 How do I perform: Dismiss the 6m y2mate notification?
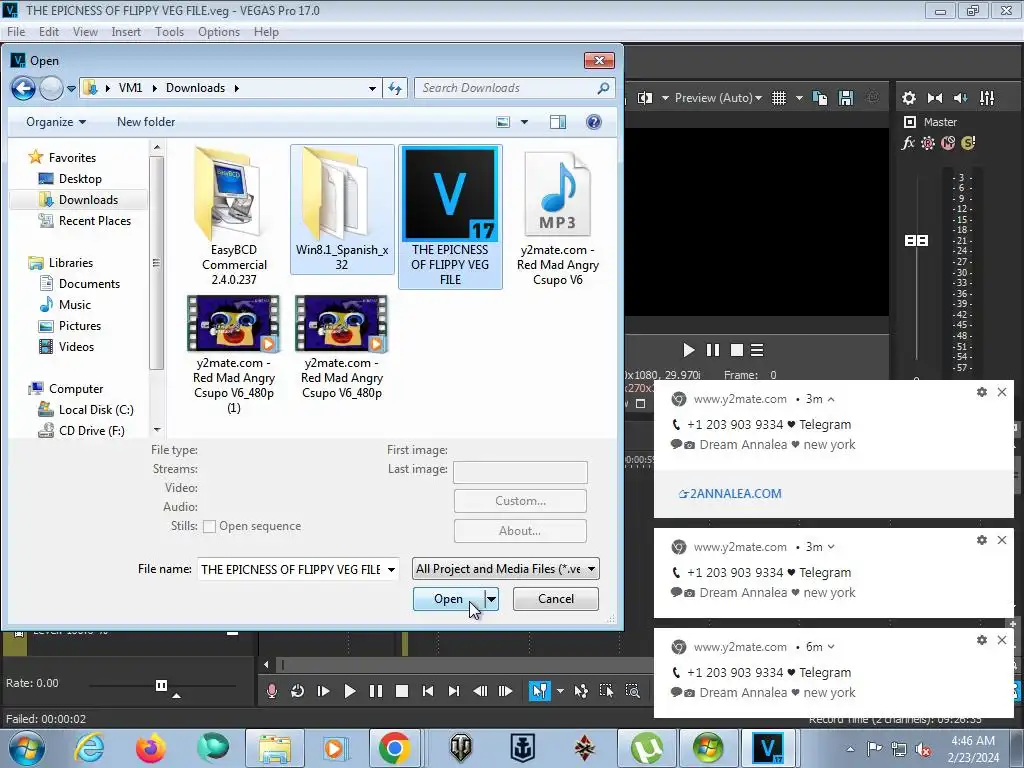(1002, 640)
